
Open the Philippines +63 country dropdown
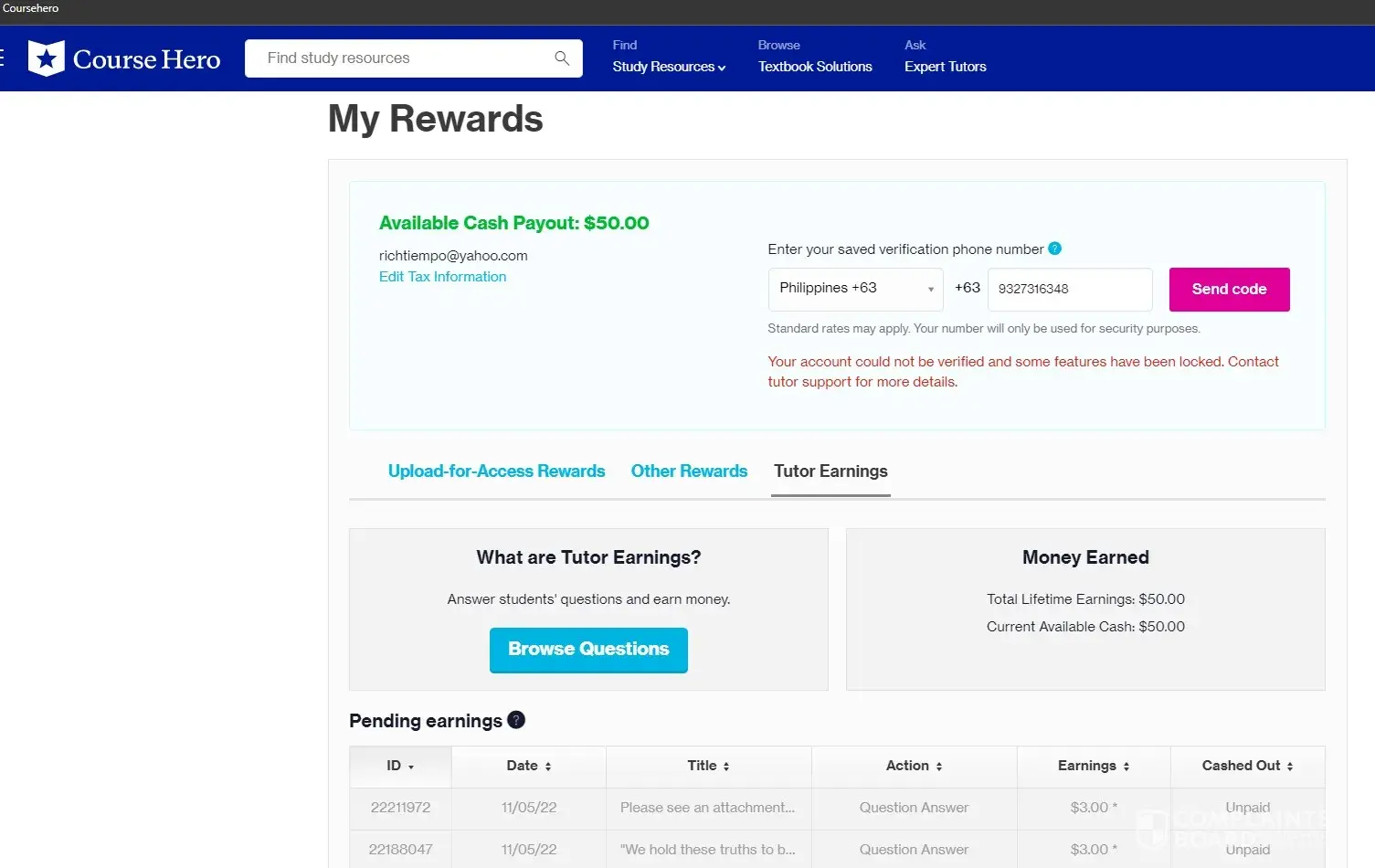[x=855, y=289]
